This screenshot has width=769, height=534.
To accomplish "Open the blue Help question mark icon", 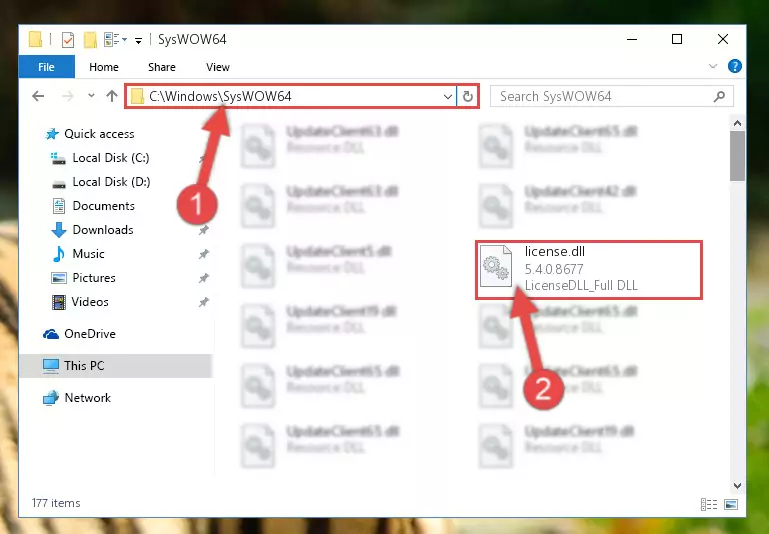I will tap(735, 66).
